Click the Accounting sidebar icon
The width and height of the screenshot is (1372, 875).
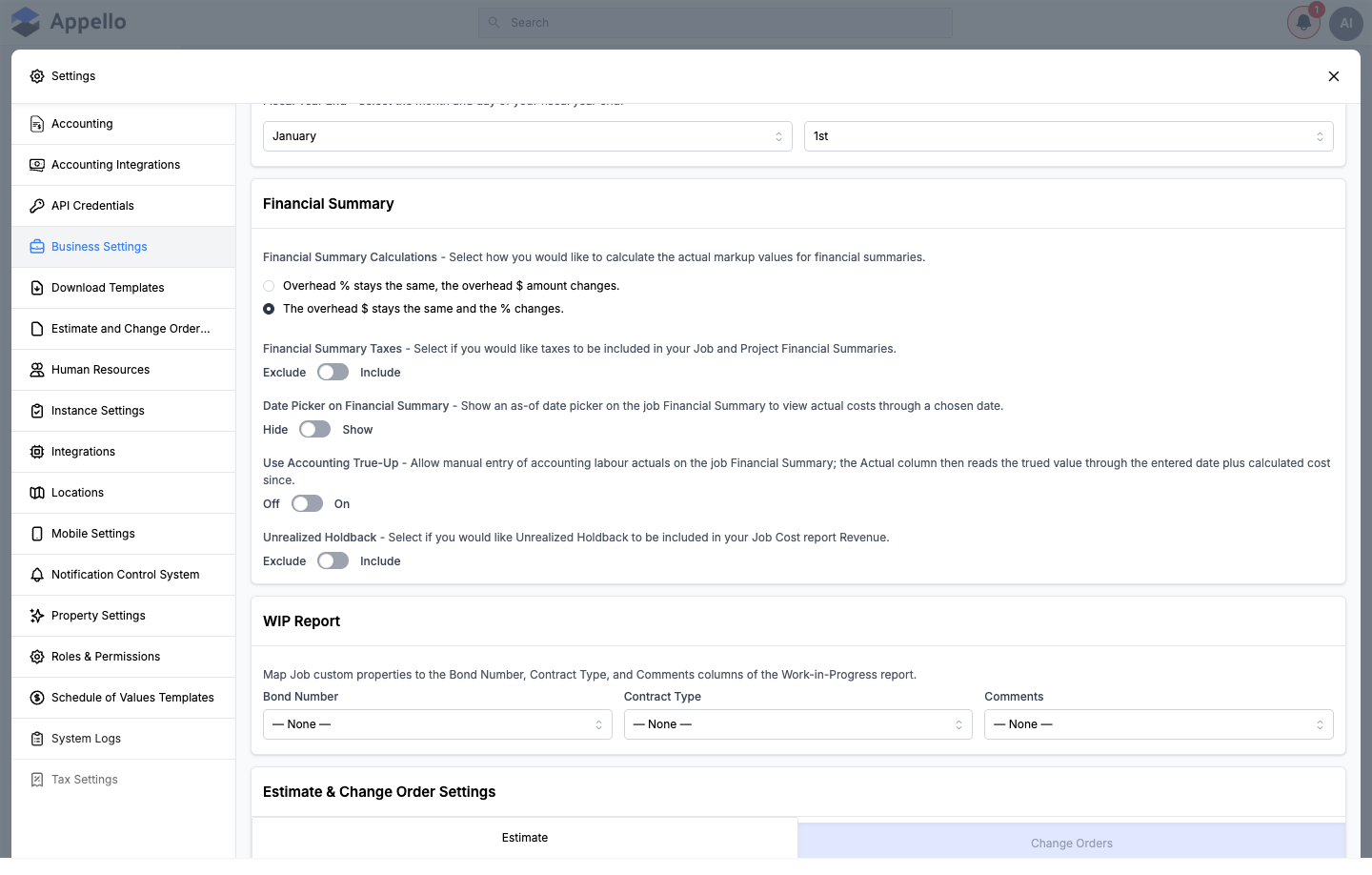pyautogui.click(x=37, y=124)
